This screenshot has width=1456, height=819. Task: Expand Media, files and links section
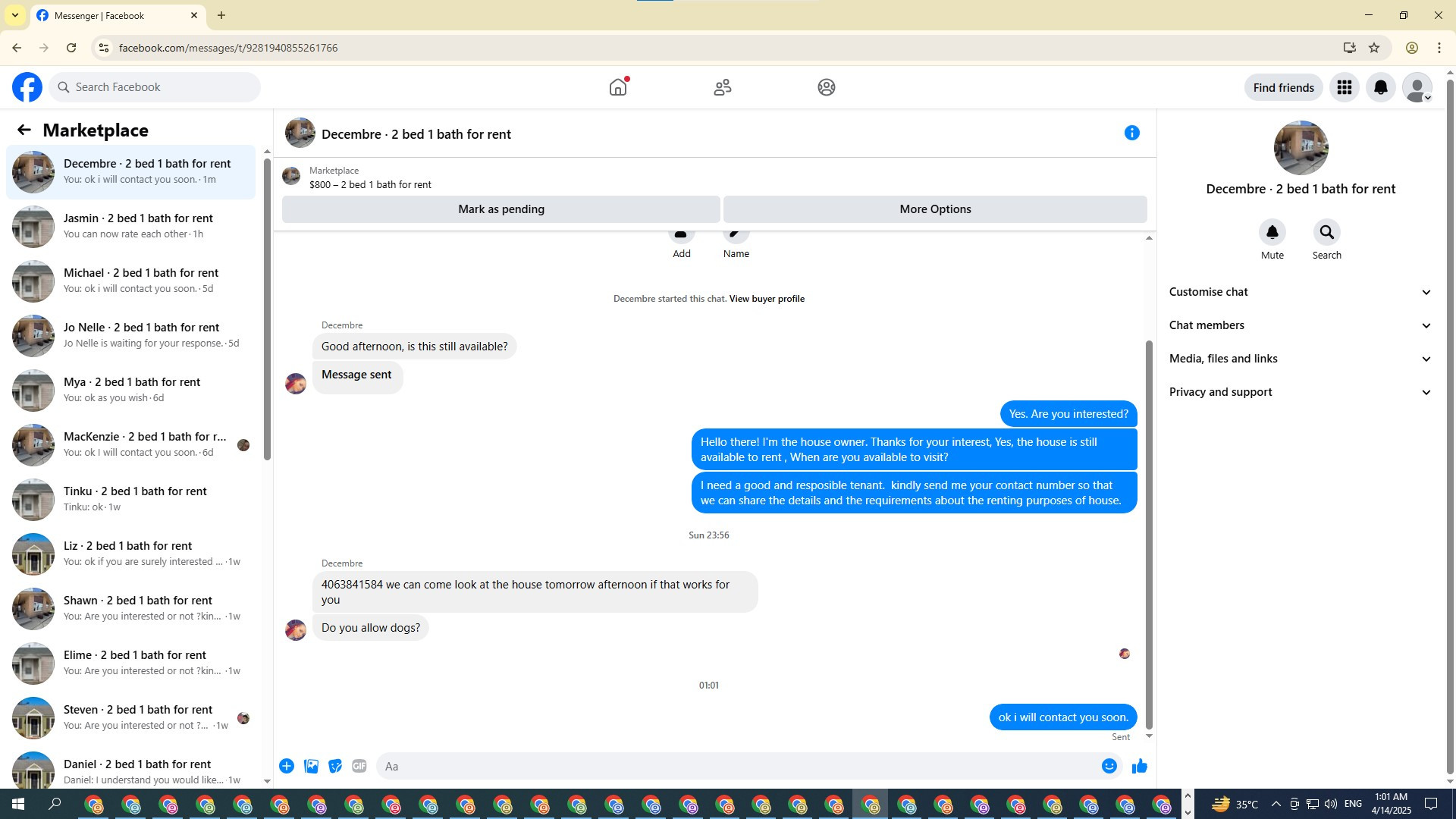pyautogui.click(x=1300, y=359)
